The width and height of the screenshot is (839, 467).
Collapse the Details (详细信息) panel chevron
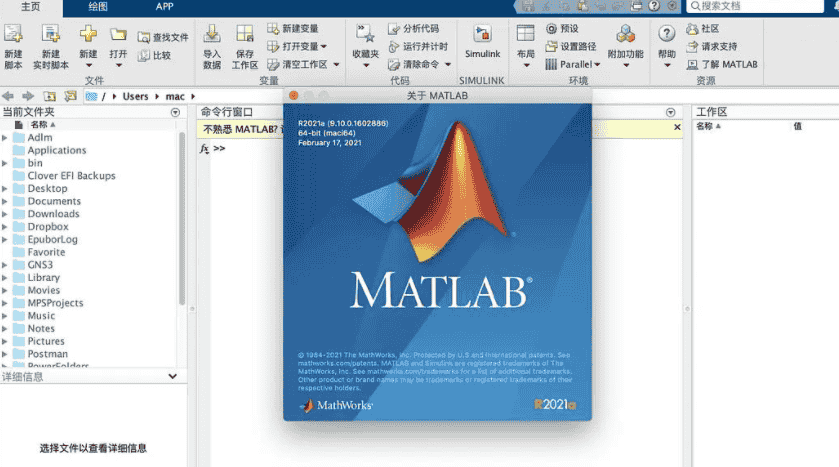[172, 376]
